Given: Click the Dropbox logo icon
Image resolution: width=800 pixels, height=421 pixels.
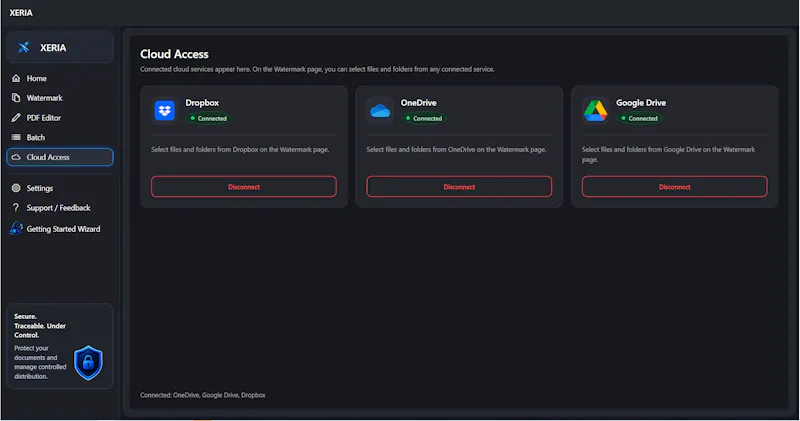Looking at the screenshot, I should (x=165, y=110).
